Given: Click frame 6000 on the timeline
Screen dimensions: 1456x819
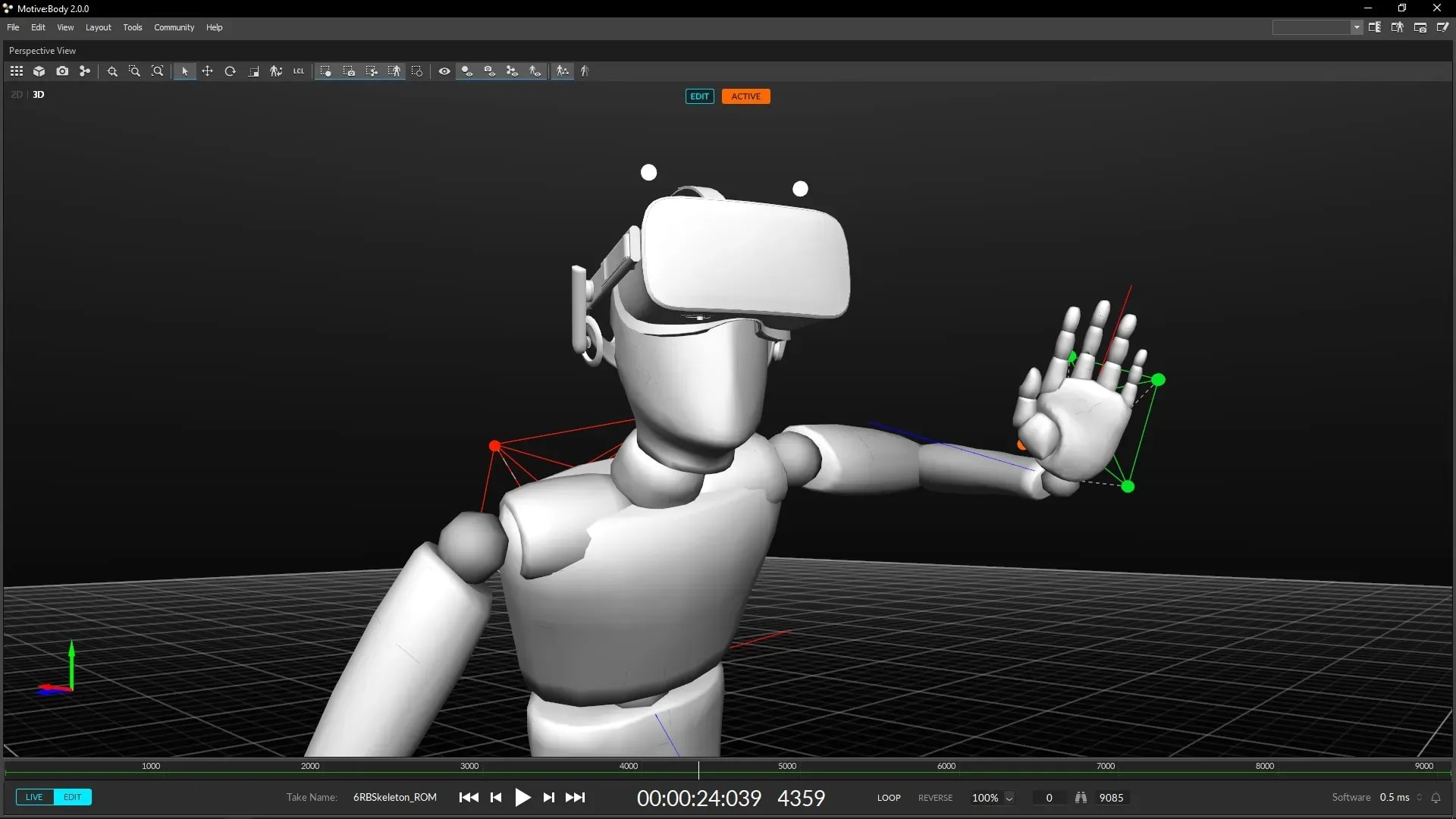Looking at the screenshot, I should click(x=946, y=767).
